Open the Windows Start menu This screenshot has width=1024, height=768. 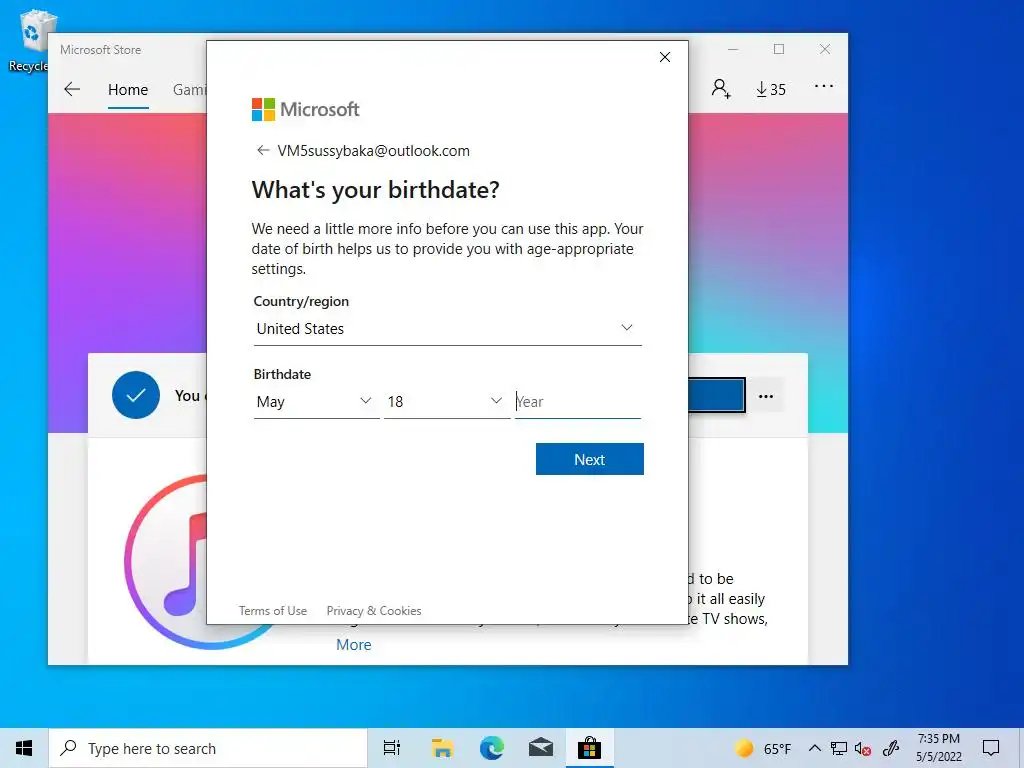(x=24, y=748)
